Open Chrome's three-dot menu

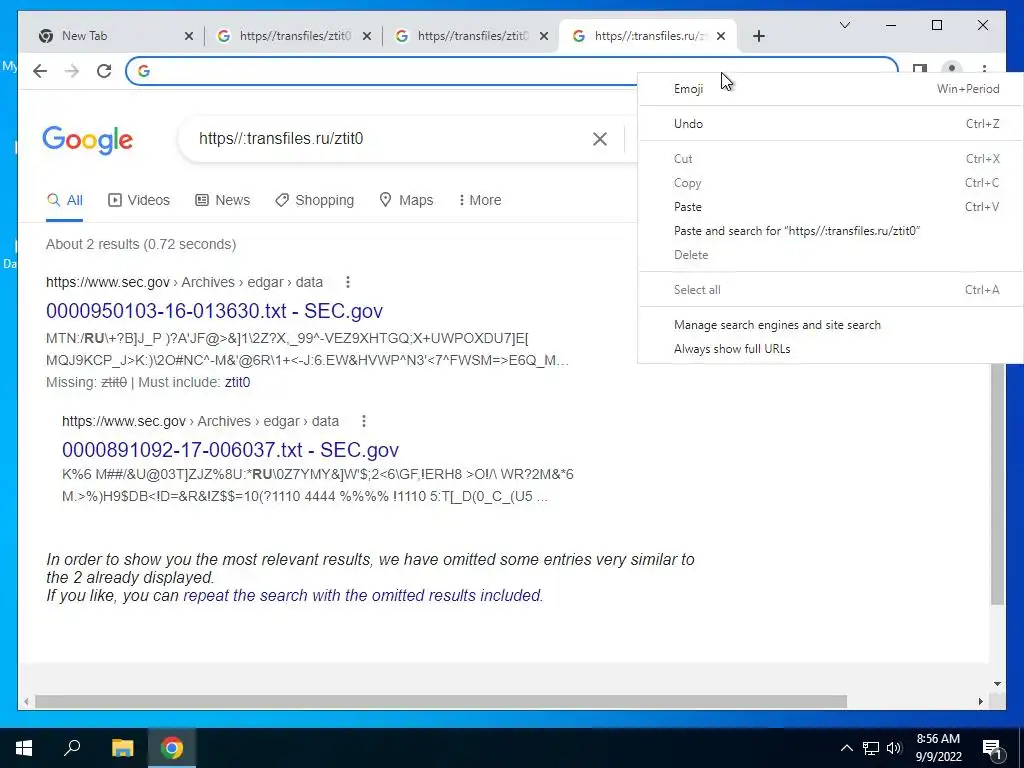pos(984,70)
